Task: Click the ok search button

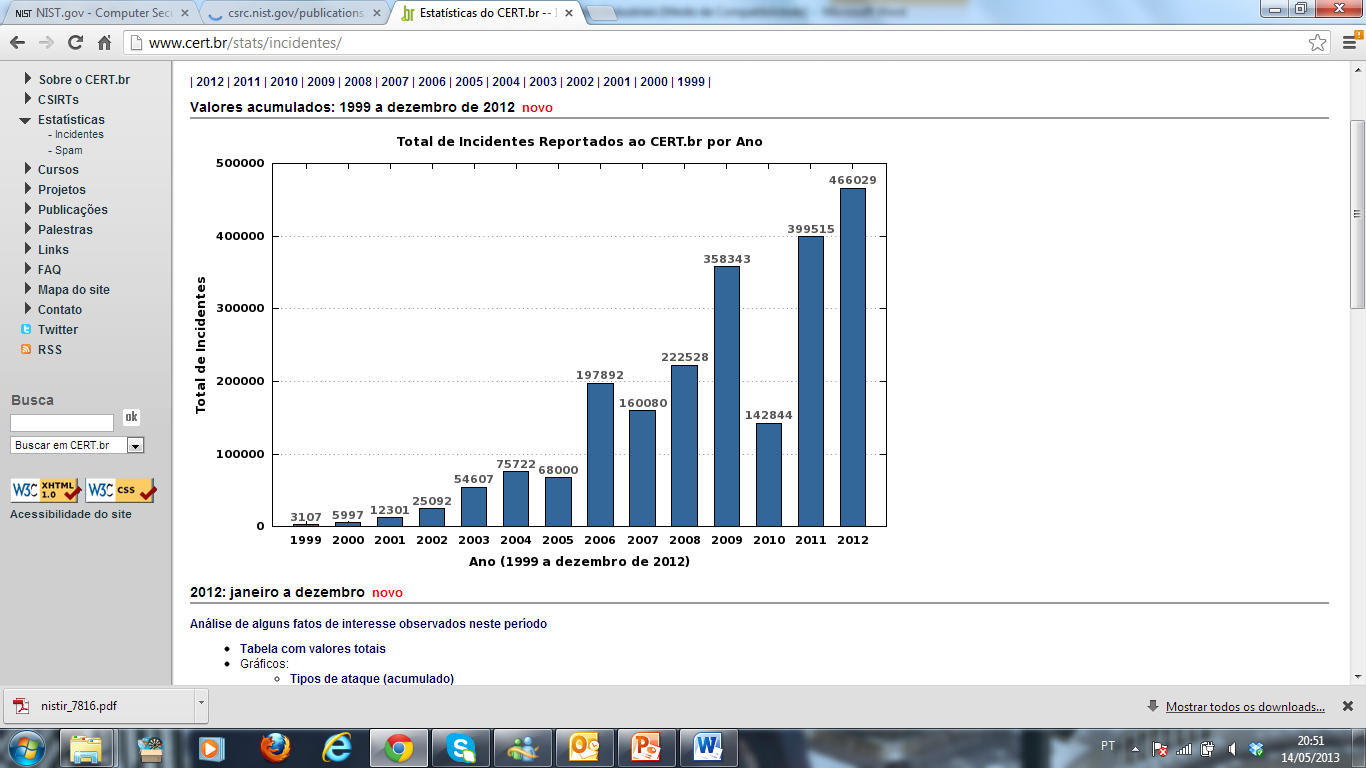Action: 131,418
